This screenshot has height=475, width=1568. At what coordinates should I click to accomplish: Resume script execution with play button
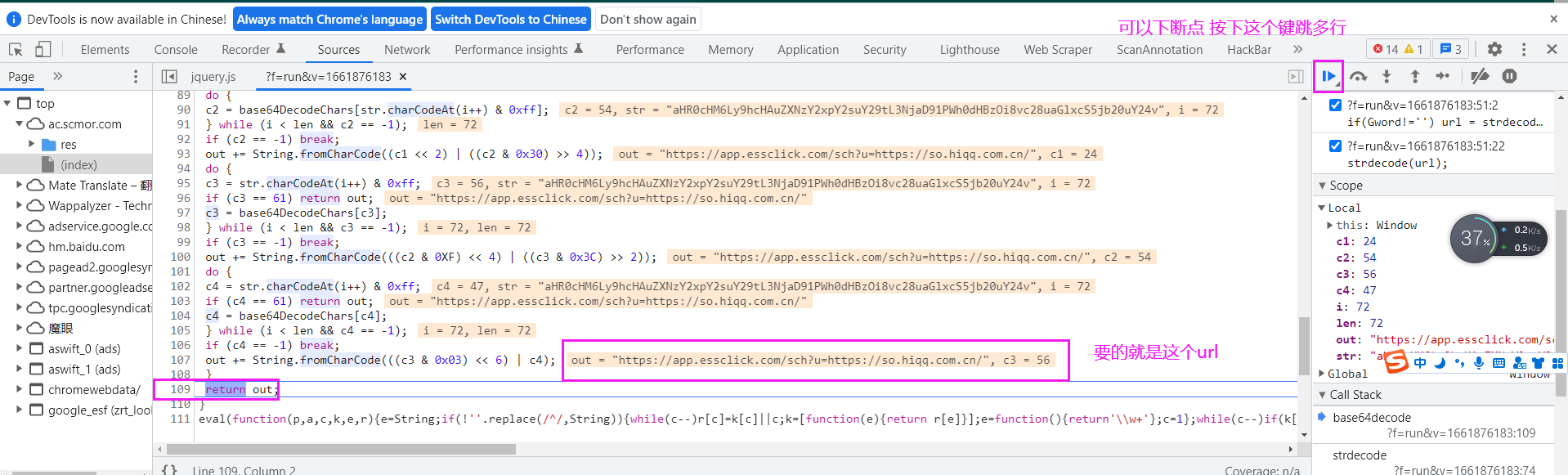(x=1328, y=76)
